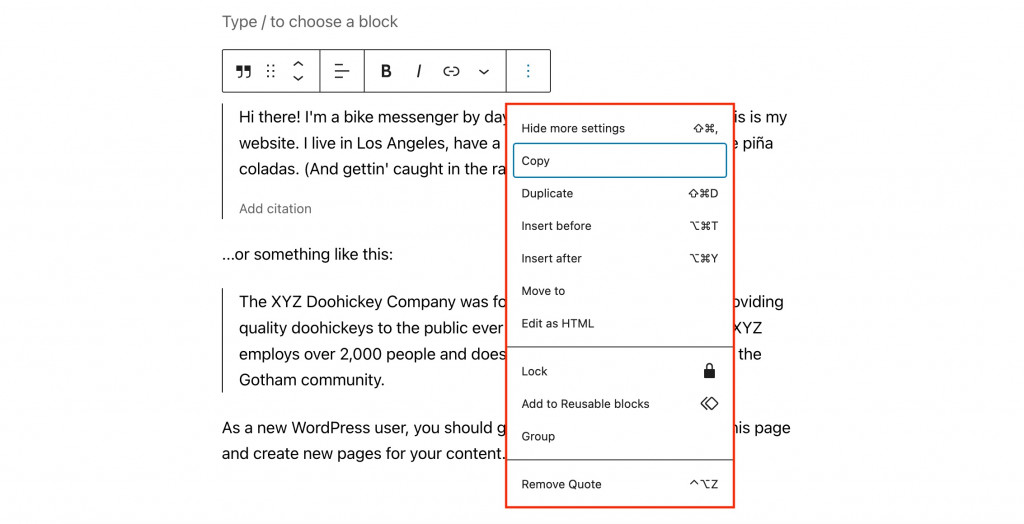Click the Add citation field
Screen dimensions: 1024x524
click(x=275, y=208)
